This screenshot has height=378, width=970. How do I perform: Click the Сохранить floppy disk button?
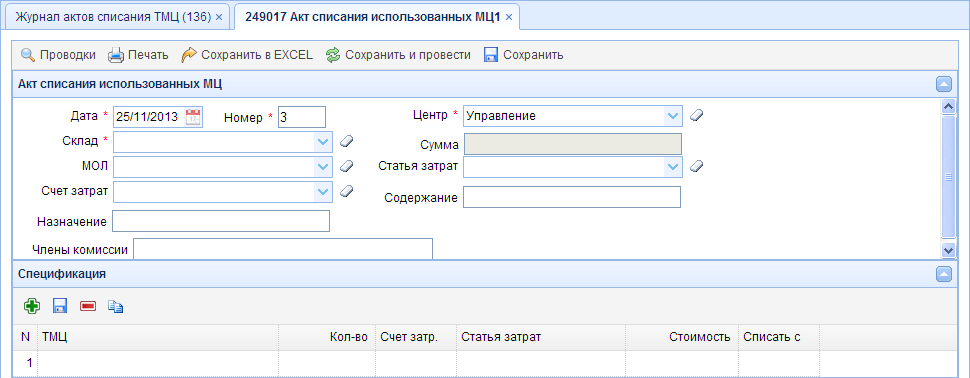pyautogui.click(x=523, y=55)
